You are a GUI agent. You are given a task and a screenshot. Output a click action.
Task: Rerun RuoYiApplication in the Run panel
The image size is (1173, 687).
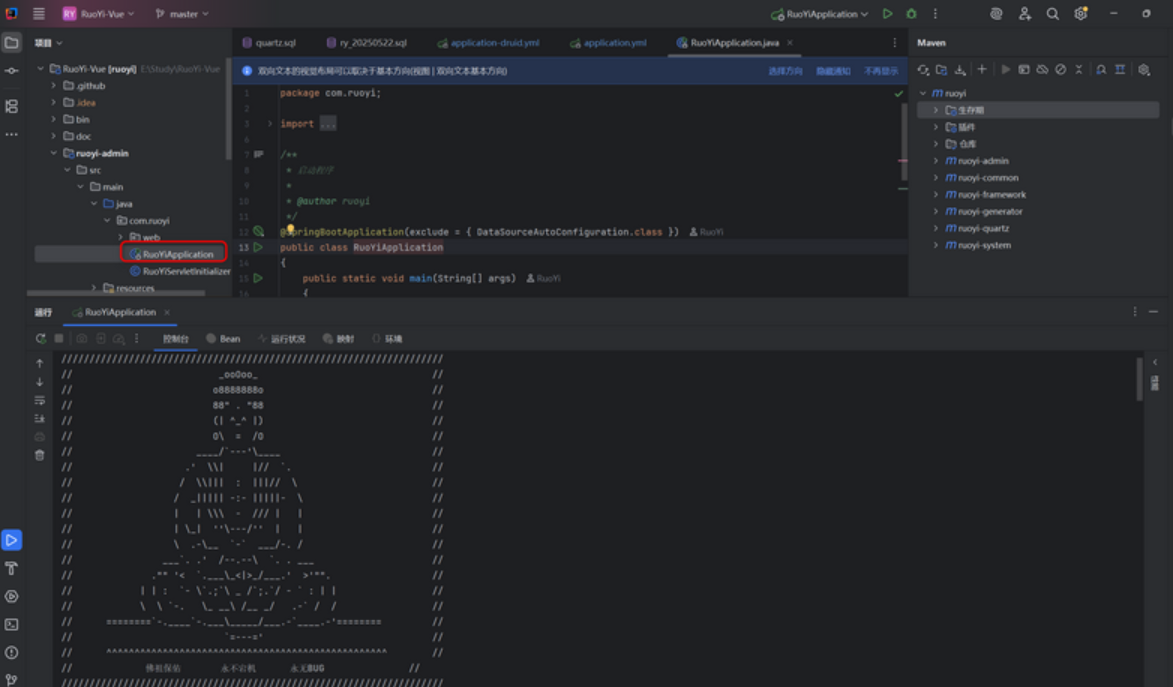(x=40, y=338)
